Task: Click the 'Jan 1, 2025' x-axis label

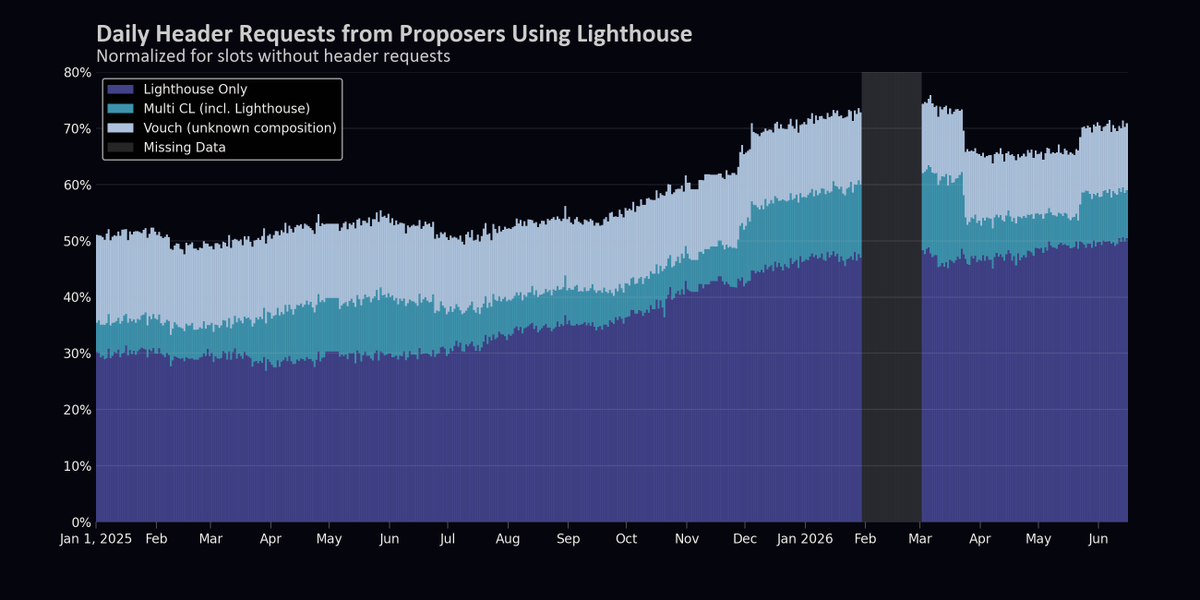Action: click(x=96, y=539)
